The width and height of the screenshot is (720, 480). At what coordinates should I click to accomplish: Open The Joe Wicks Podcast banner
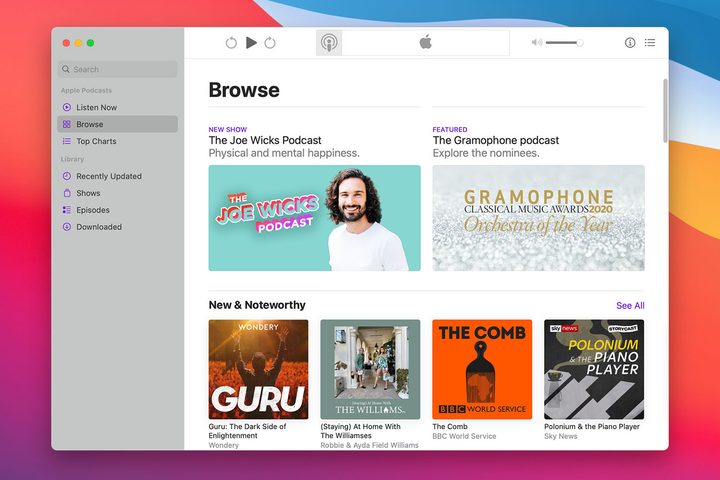[x=315, y=218]
